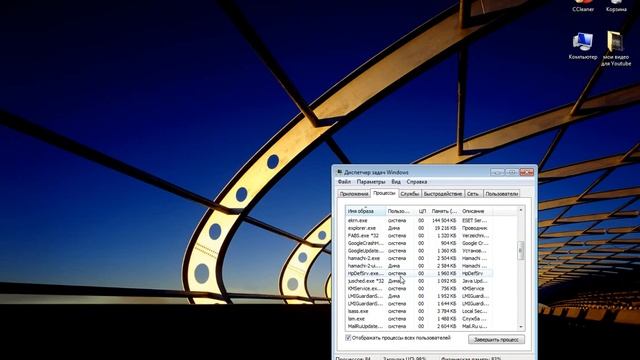Open the Корзина recycle bin icon
Viewport: 640px width, 360px height.
point(616,6)
